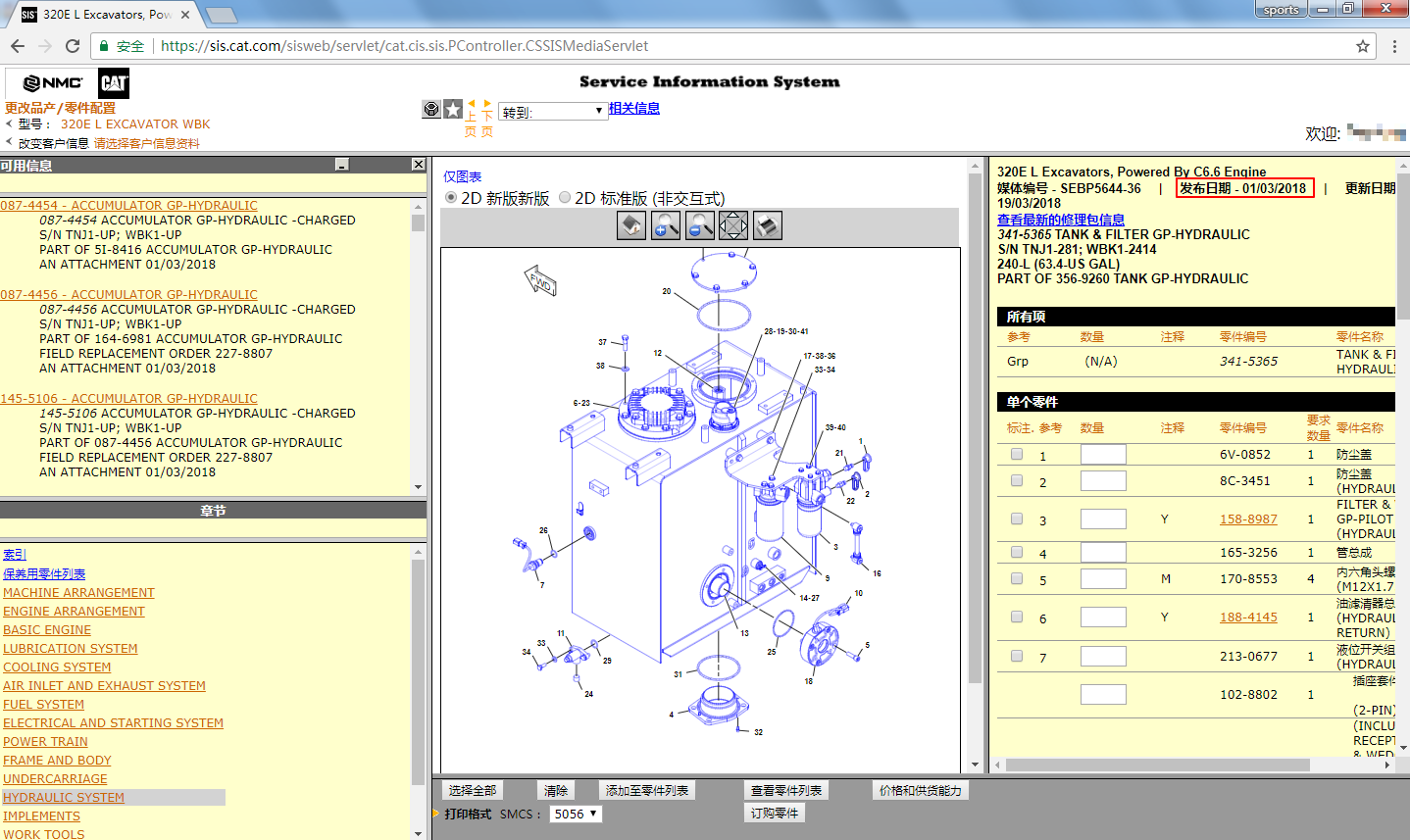Open the SMCS 5056 dropdown
Screen dimensions: 1410x840
[576, 815]
